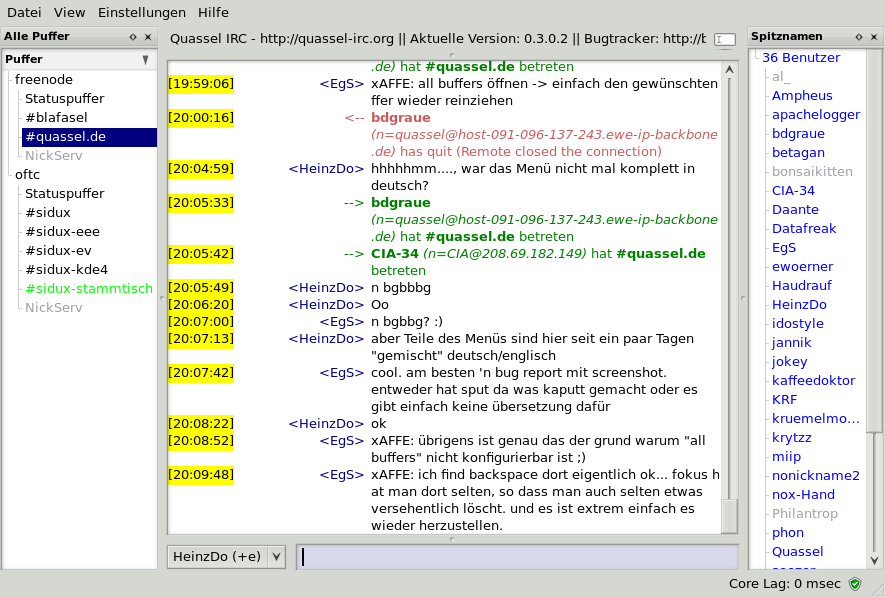Select the oftc network entry
This screenshot has width=885, height=597.
tap(27, 174)
